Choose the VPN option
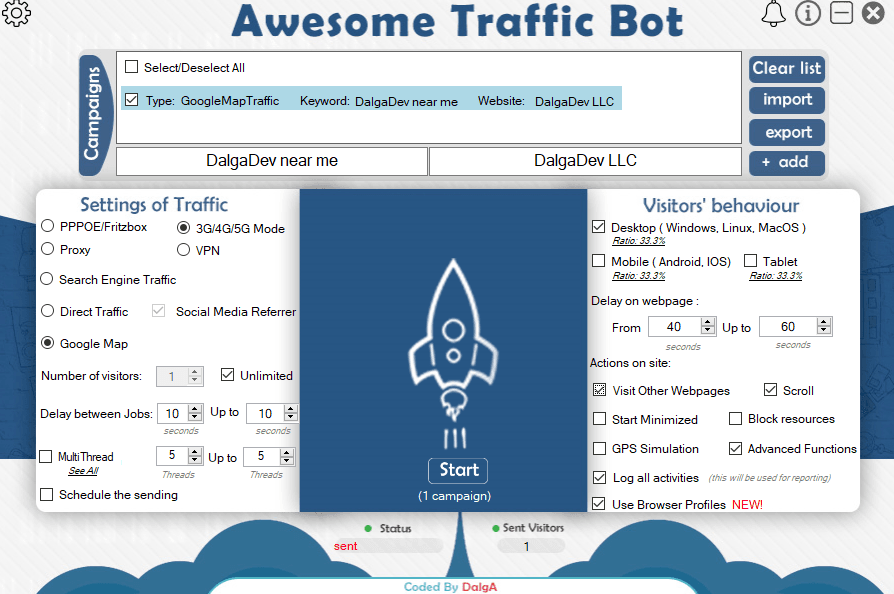 point(183,250)
